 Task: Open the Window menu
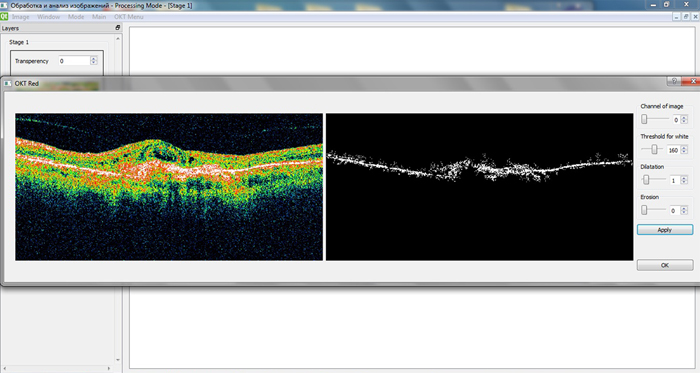pyautogui.click(x=49, y=17)
